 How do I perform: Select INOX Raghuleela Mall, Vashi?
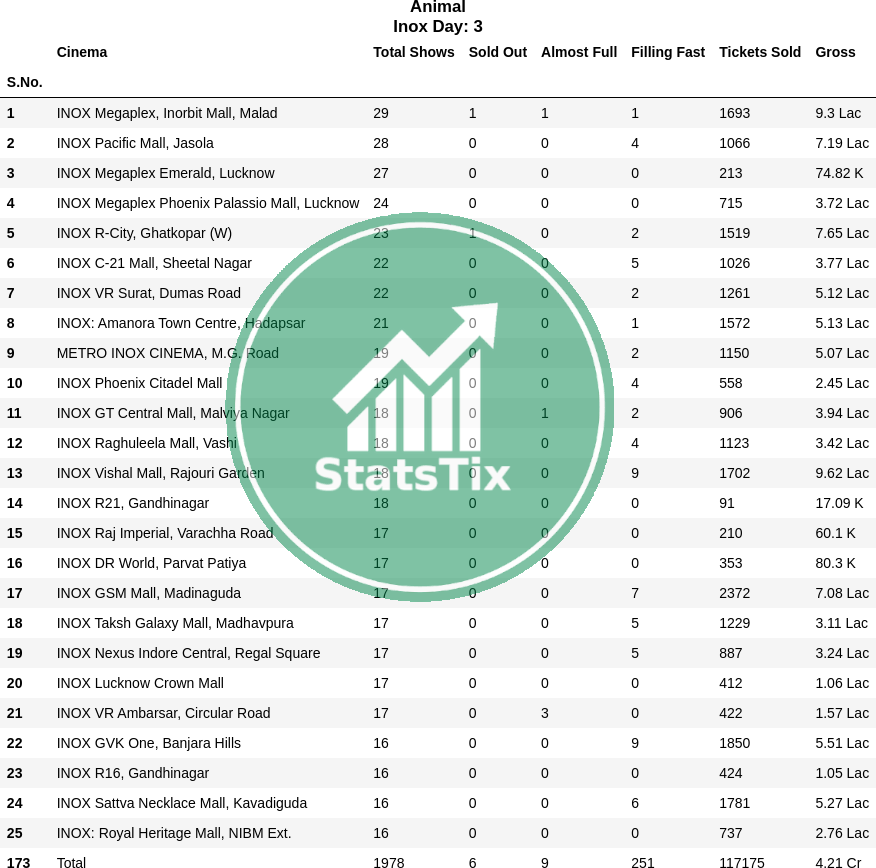(146, 443)
